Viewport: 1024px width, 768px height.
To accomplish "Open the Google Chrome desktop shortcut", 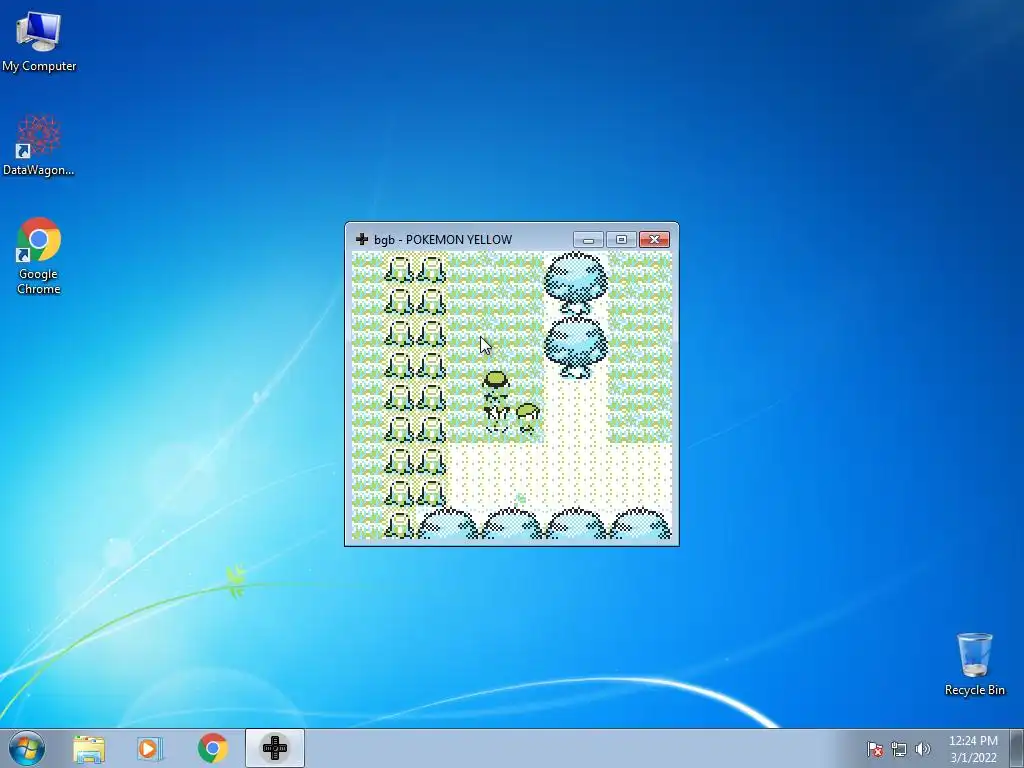I will pos(39,255).
